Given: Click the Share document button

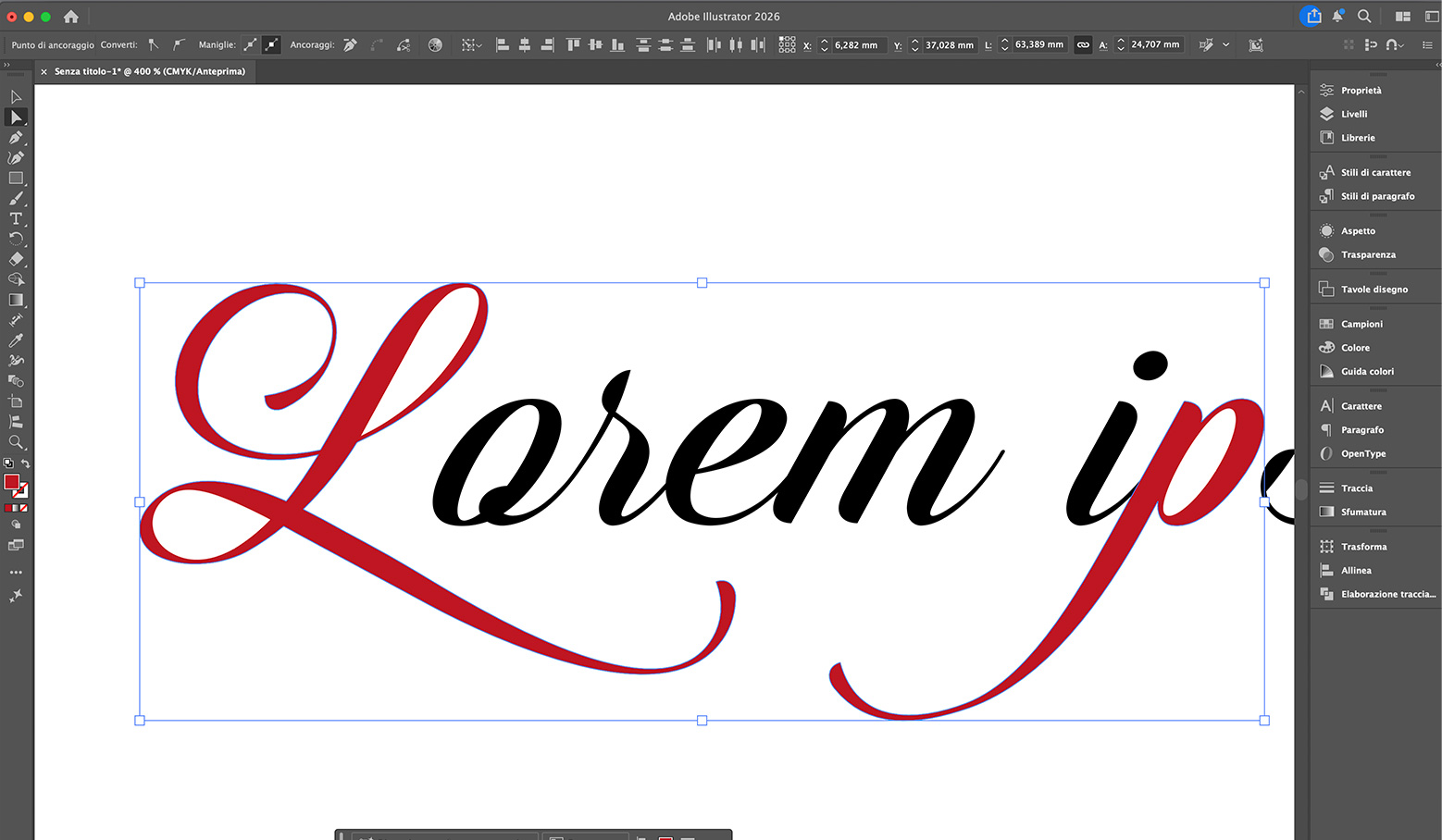Looking at the screenshot, I should tap(1312, 17).
